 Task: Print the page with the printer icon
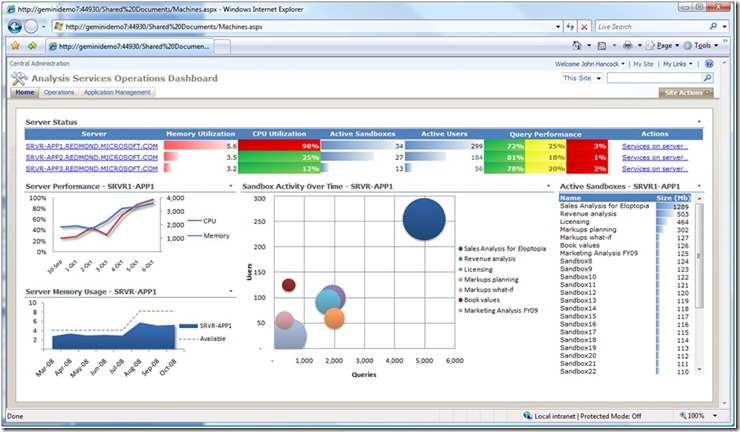tap(627, 45)
